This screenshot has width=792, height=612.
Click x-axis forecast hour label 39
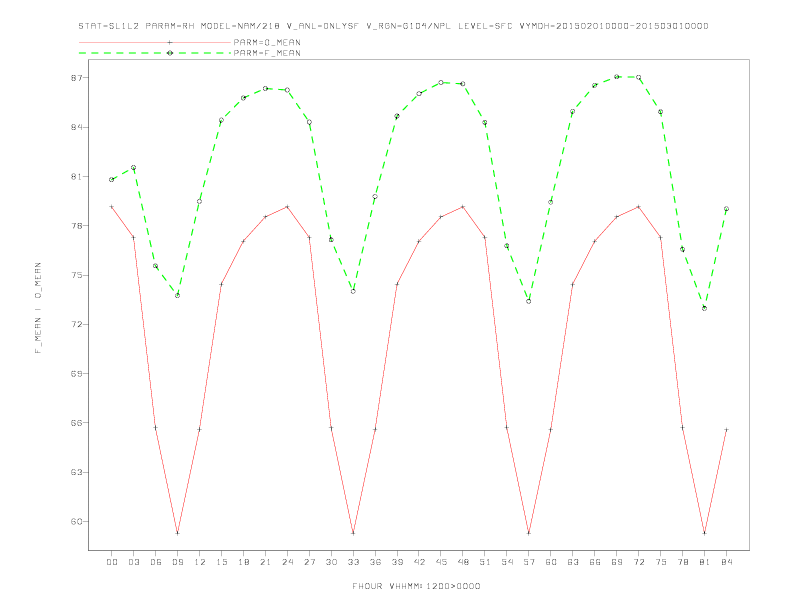[397, 562]
